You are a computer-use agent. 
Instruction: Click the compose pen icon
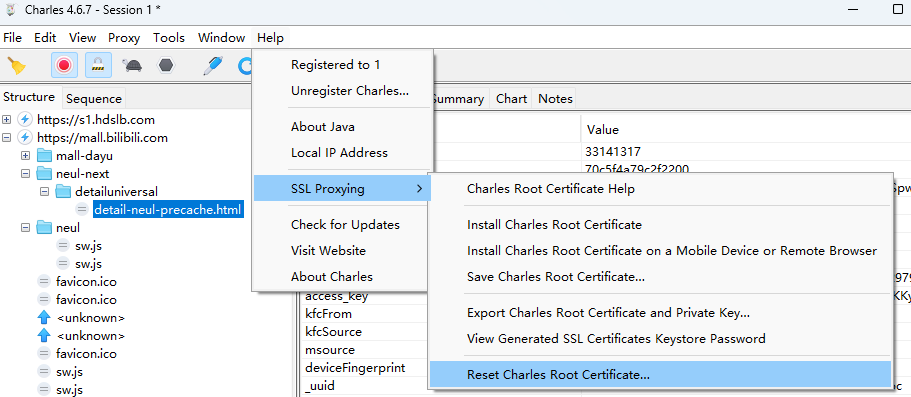[x=213, y=65]
